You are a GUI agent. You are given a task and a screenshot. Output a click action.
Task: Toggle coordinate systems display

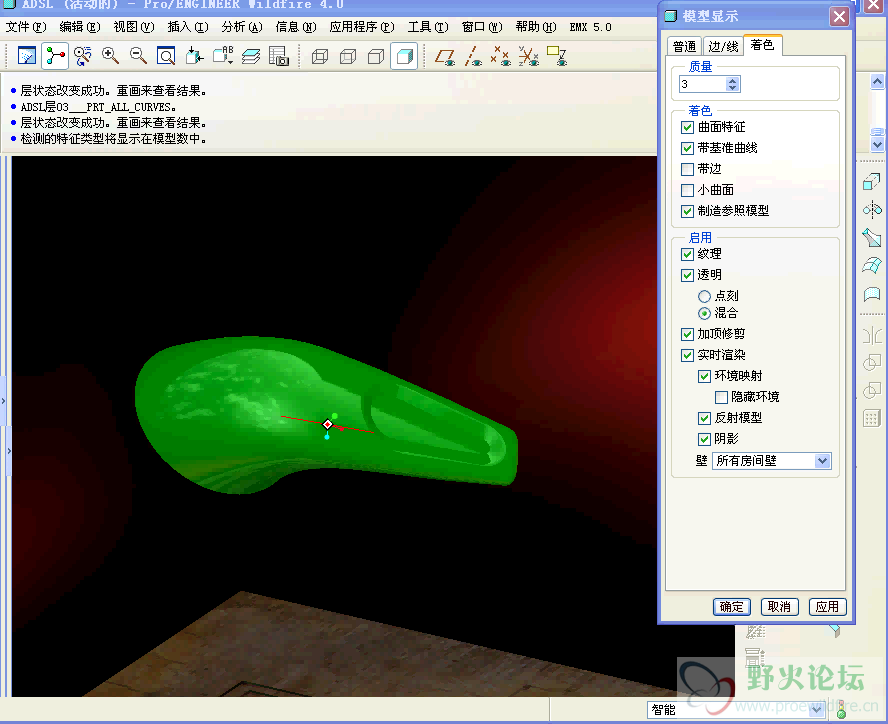pos(528,56)
